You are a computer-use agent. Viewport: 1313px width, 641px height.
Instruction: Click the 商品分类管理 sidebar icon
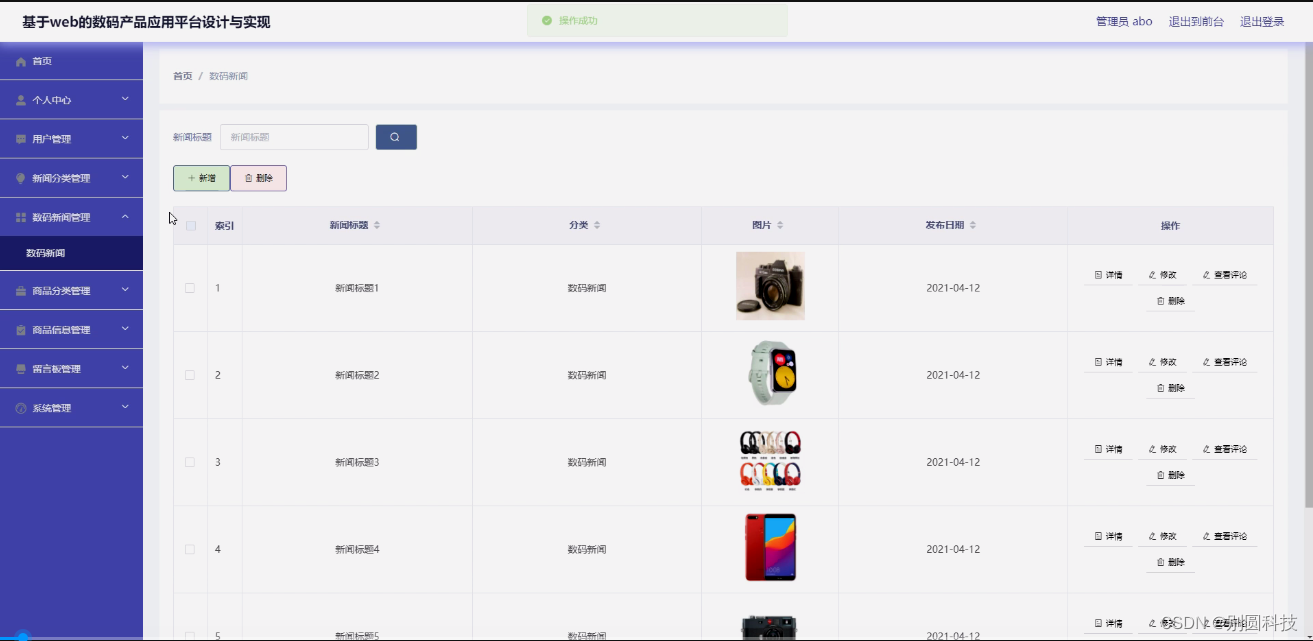[20, 290]
